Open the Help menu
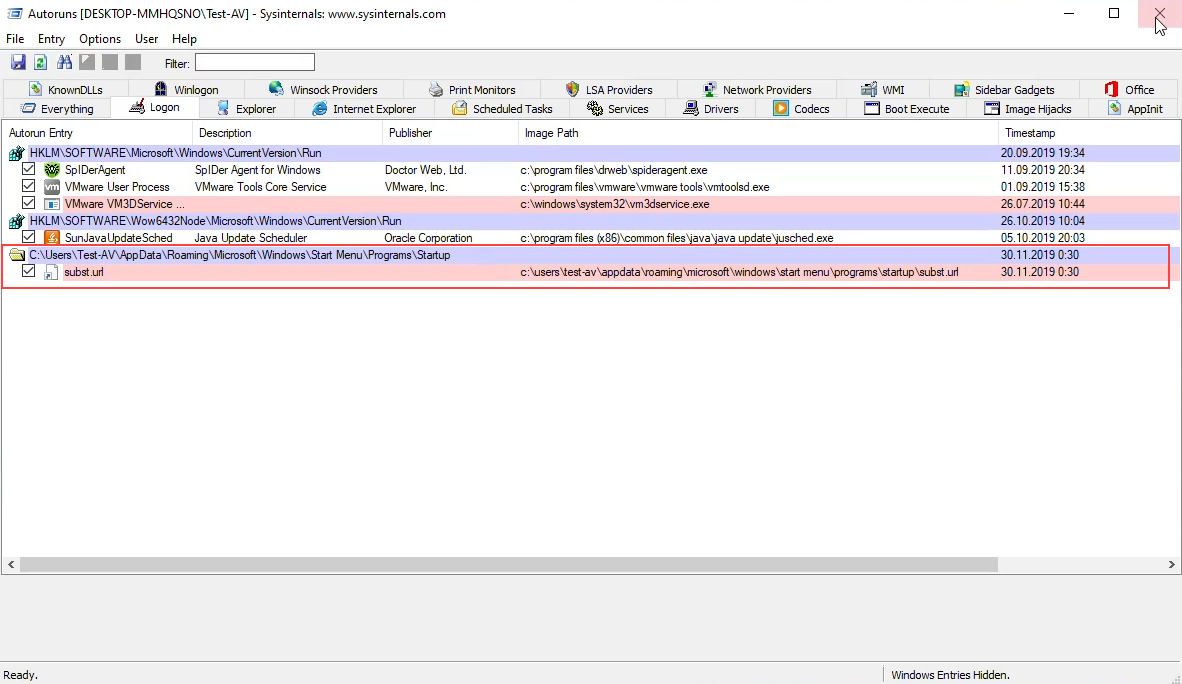The width and height of the screenshot is (1182, 684). (x=184, y=38)
